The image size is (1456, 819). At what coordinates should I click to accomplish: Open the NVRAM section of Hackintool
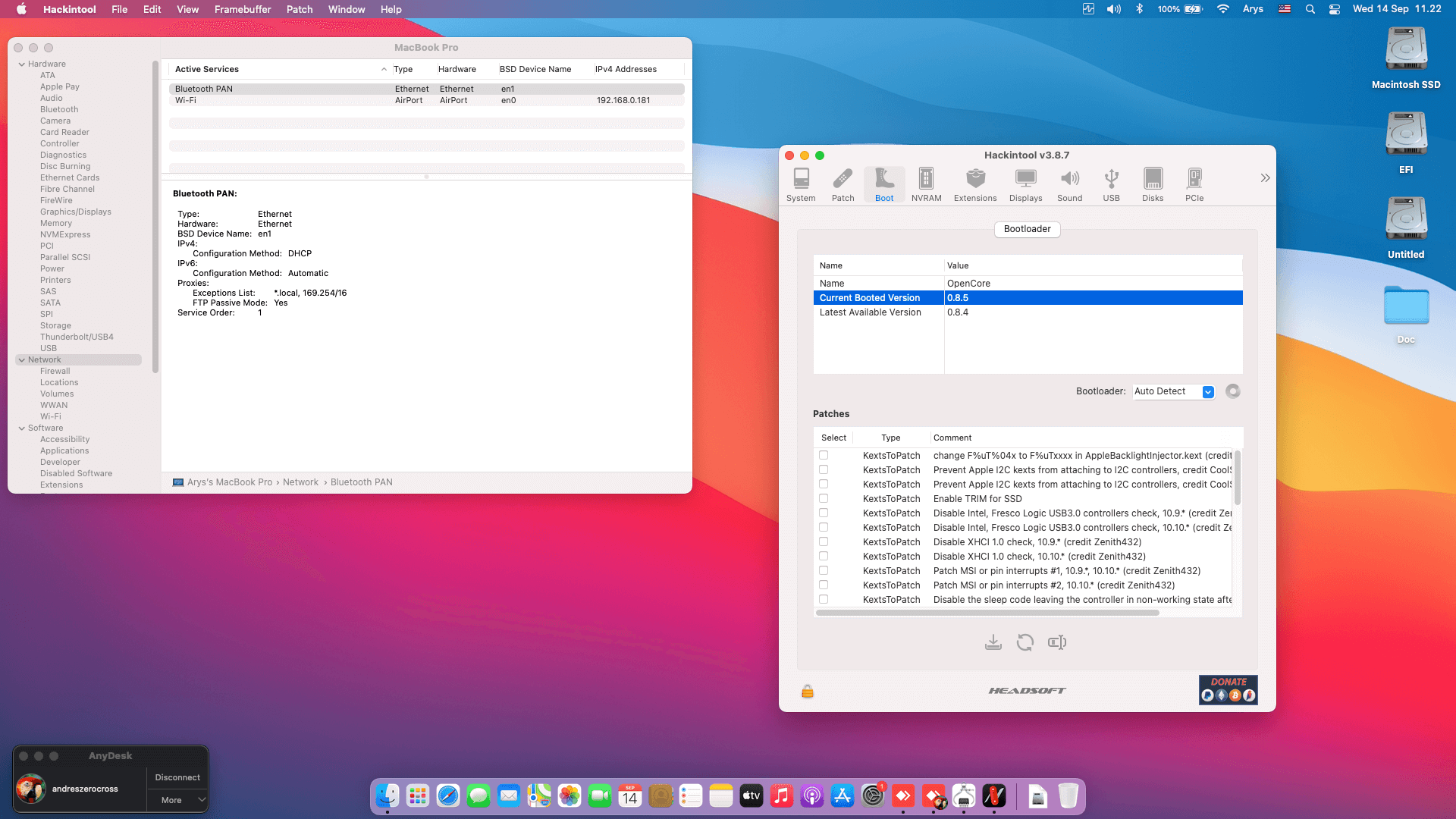point(926,184)
